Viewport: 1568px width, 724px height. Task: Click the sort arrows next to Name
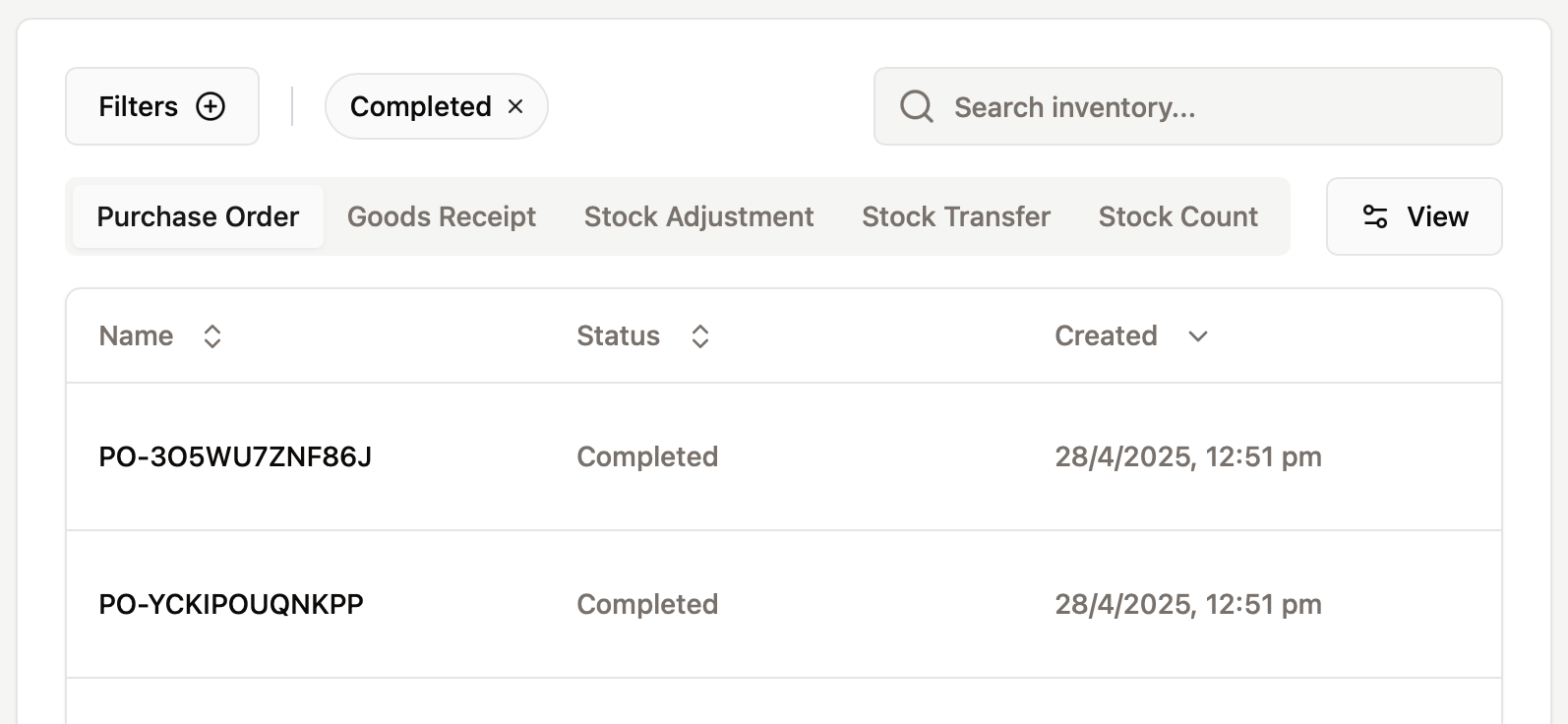211,335
